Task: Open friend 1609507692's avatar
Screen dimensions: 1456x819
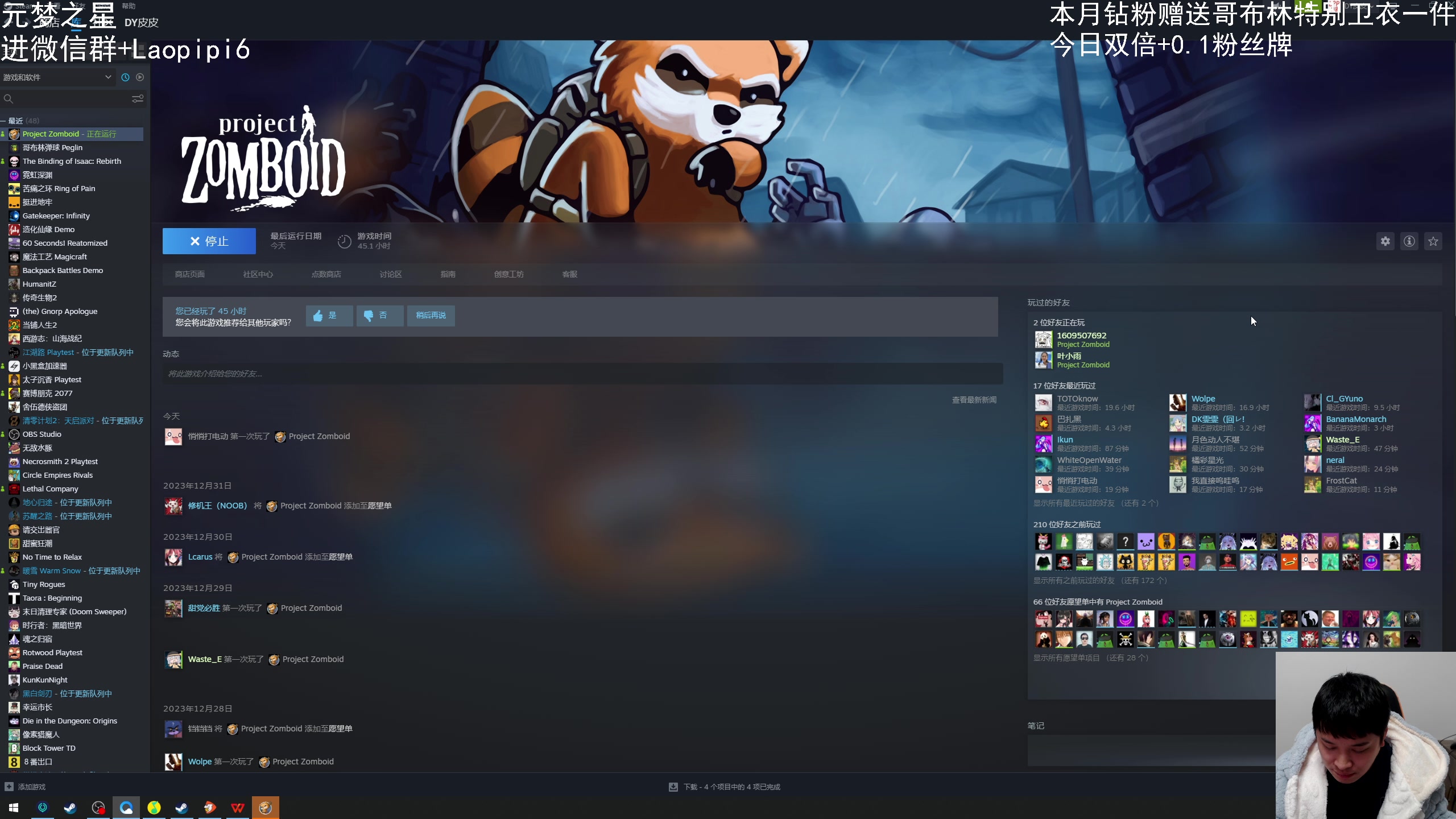Action: 1043,340
